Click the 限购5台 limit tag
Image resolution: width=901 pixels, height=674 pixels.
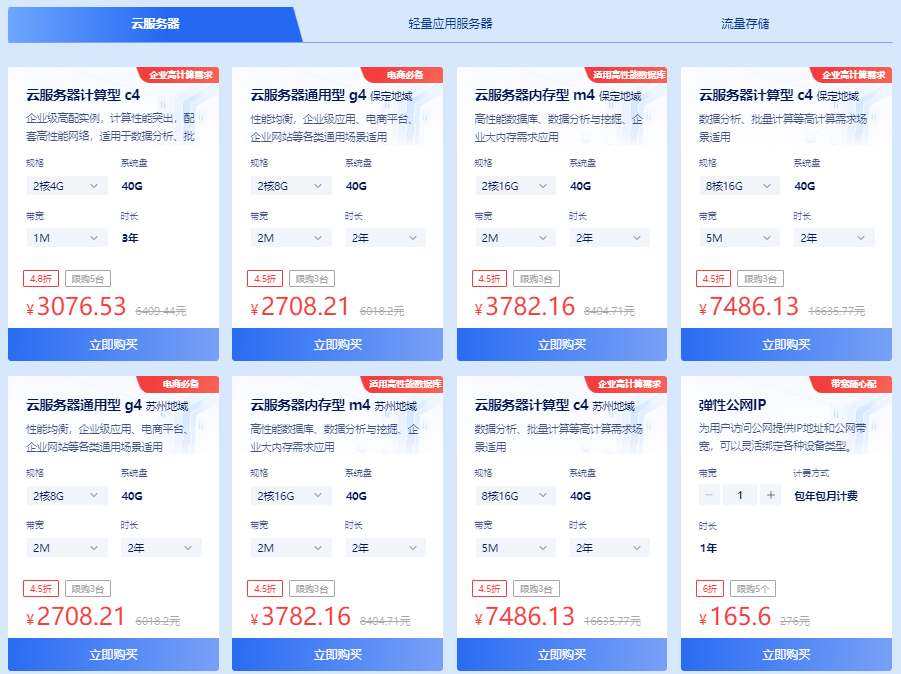88,279
